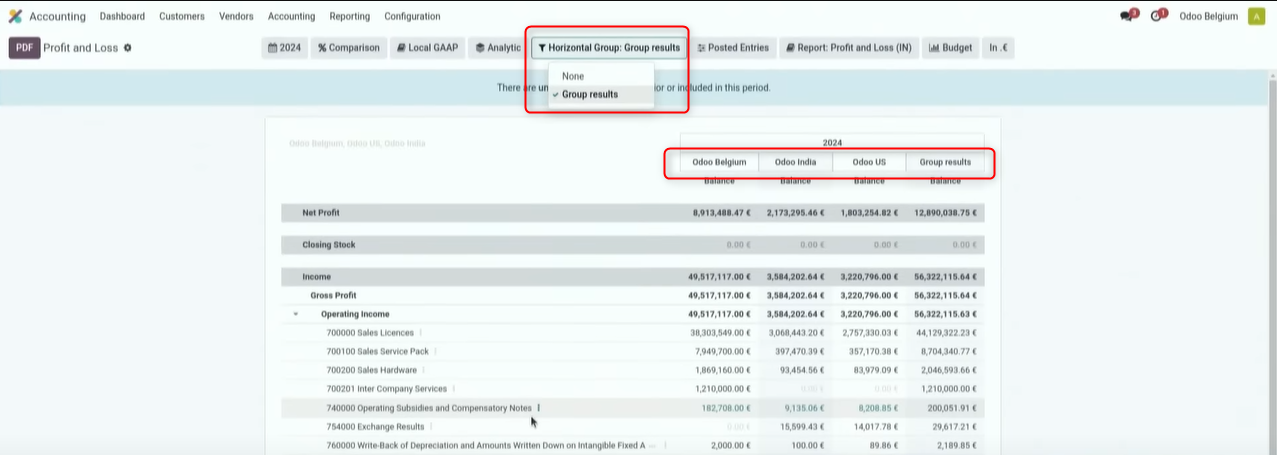Image resolution: width=1277 pixels, height=455 pixels.
Task: Open the 2024 date period dropdown
Action: click(x=285, y=47)
